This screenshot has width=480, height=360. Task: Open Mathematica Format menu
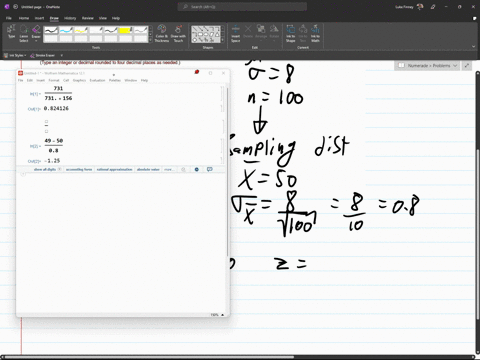[x=54, y=80]
